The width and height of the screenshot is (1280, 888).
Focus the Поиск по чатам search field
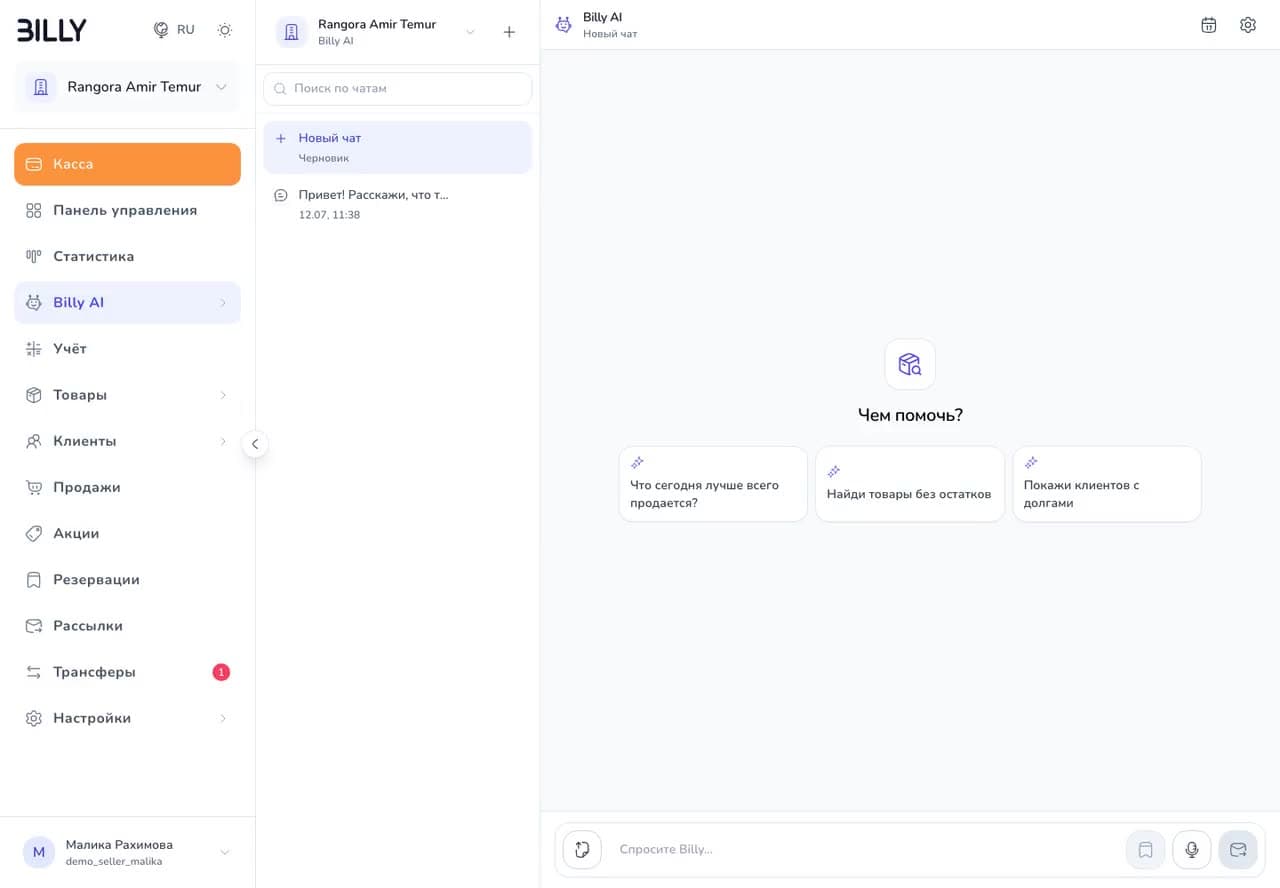398,88
